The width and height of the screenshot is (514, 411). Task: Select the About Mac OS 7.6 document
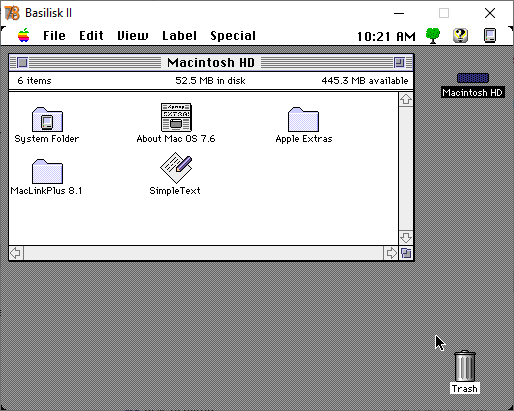coord(176,117)
